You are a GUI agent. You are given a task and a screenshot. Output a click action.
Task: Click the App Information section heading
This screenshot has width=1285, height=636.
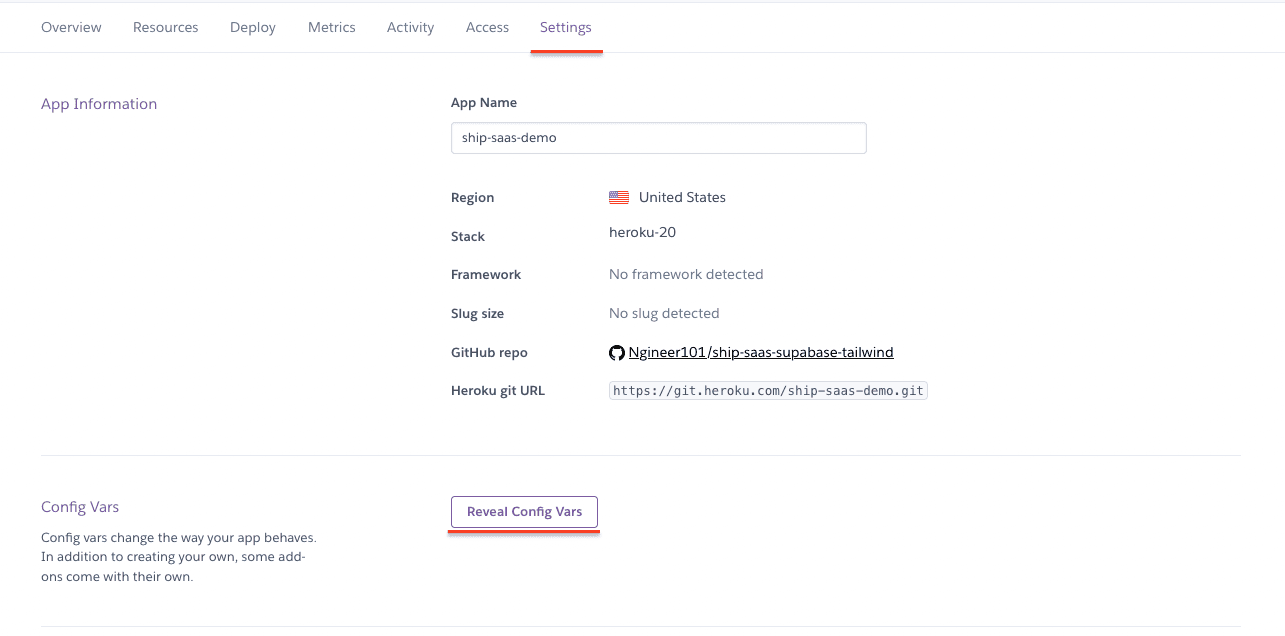tap(98, 103)
